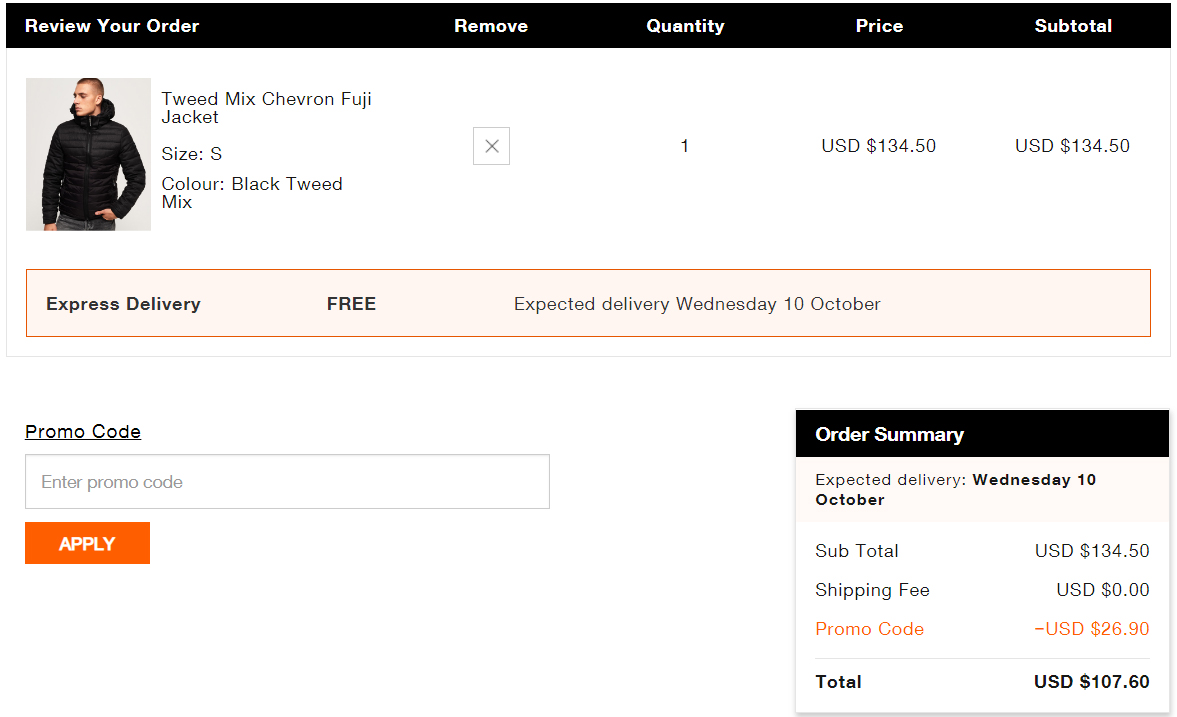
Task: Click the Subtotal column header
Action: point(1073,26)
